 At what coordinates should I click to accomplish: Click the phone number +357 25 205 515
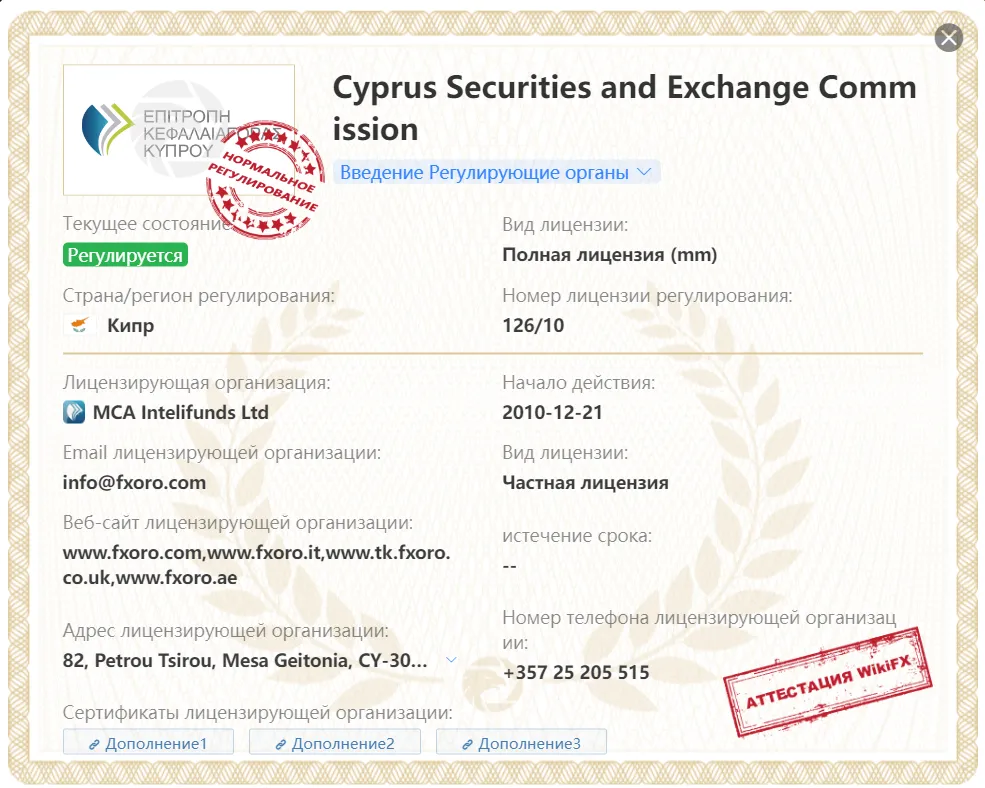click(576, 672)
